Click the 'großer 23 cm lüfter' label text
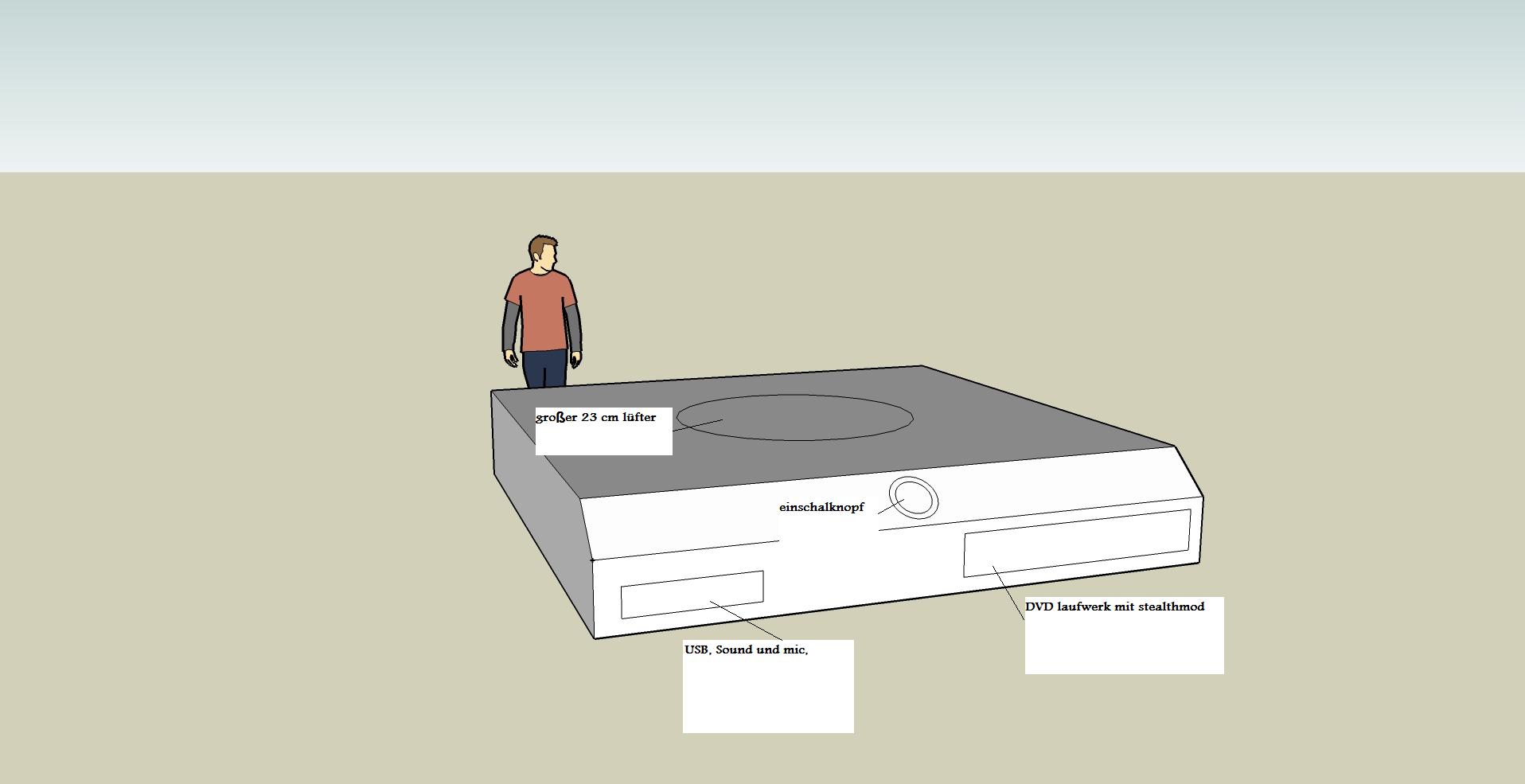The height and width of the screenshot is (784, 1525). (x=596, y=417)
